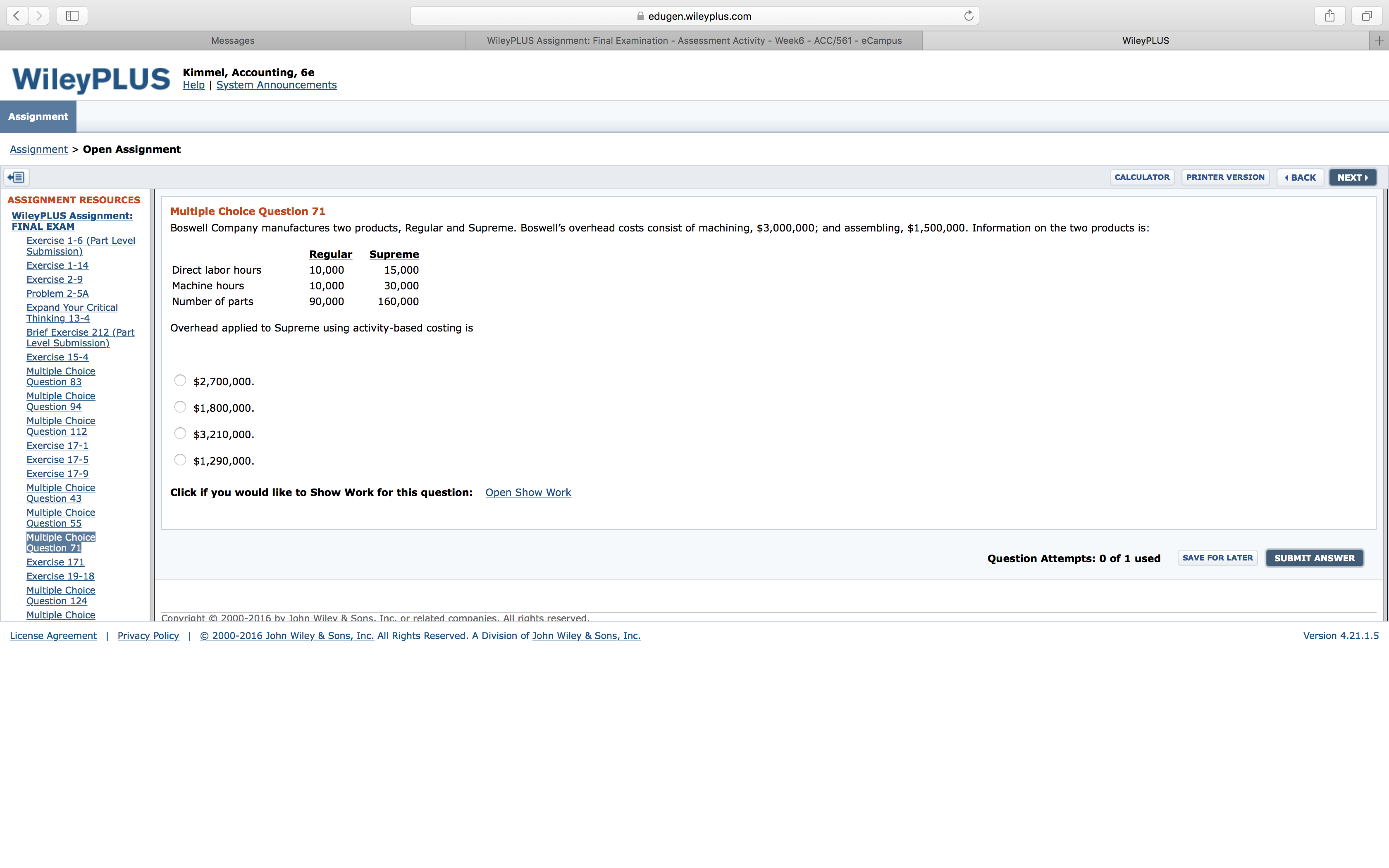Click the Assignment breadcrumb link
Viewport: 1389px width, 868px height.
pos(38,149)
